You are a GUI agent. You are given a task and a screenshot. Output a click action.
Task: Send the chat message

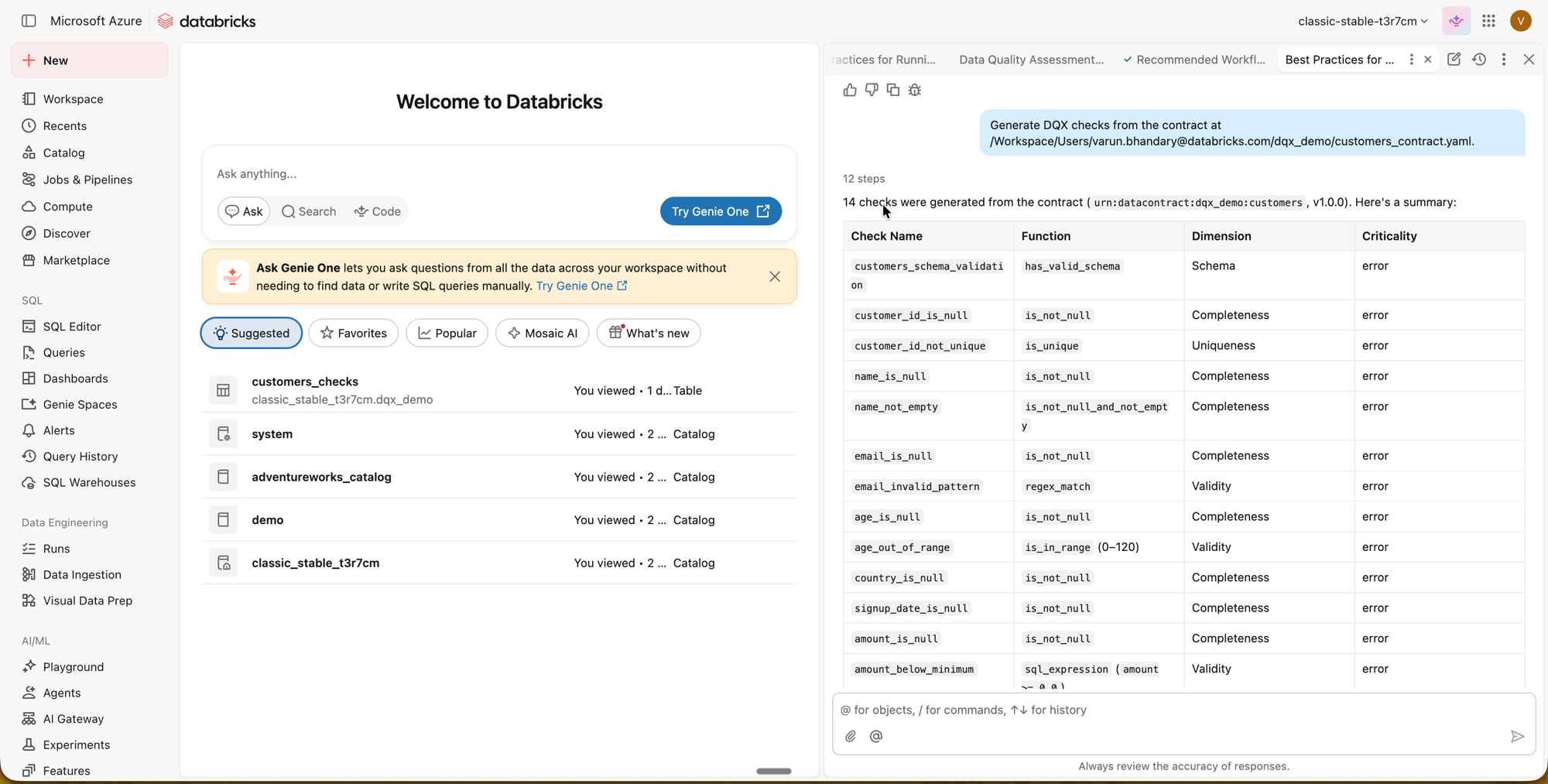(x=1517, y=736)
